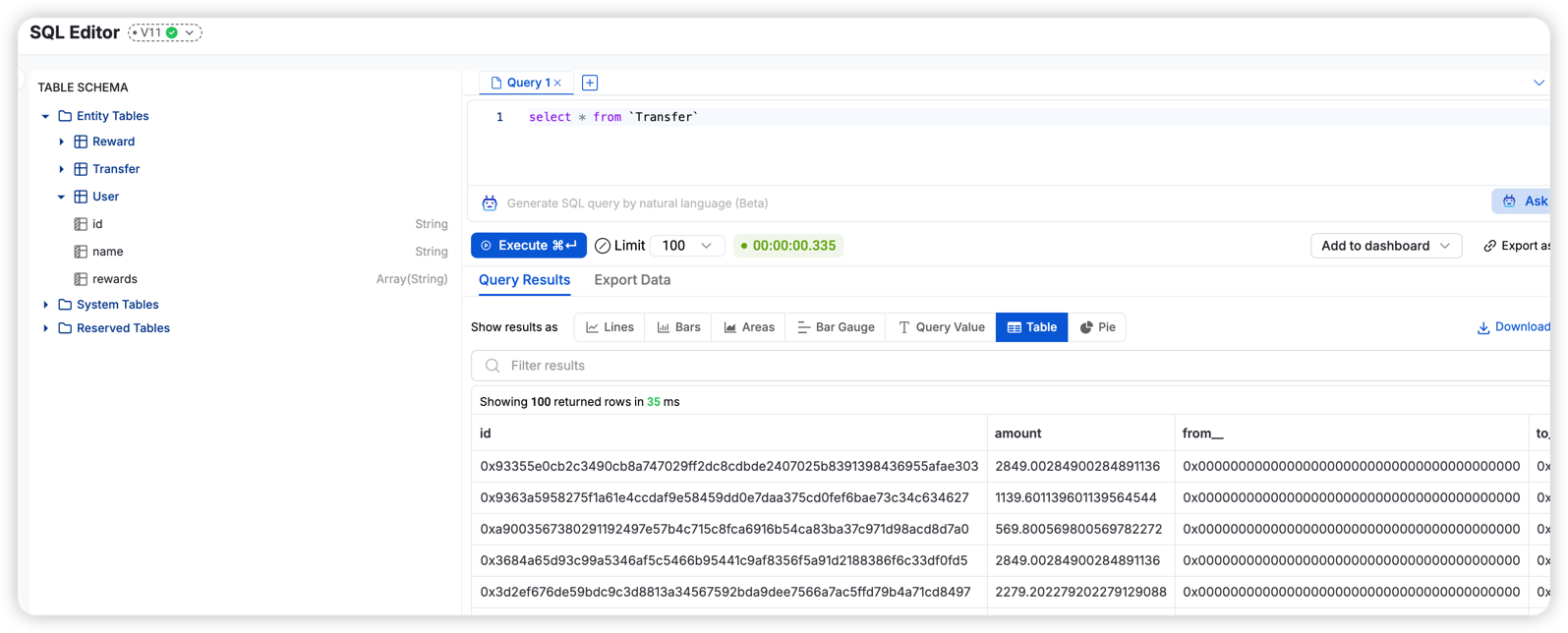Click the User table icon

click(x=81, y=197)
